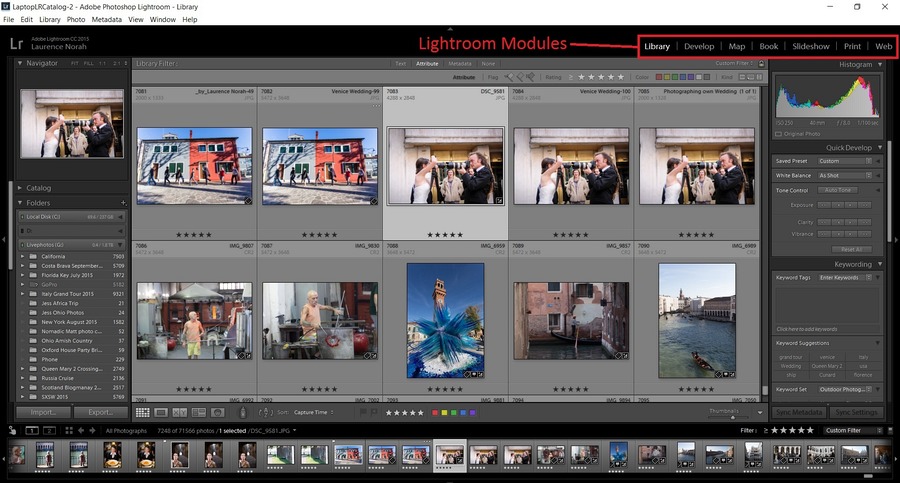
Task: Click the Sync Metadata button
Action: click(x=798, y=412)
